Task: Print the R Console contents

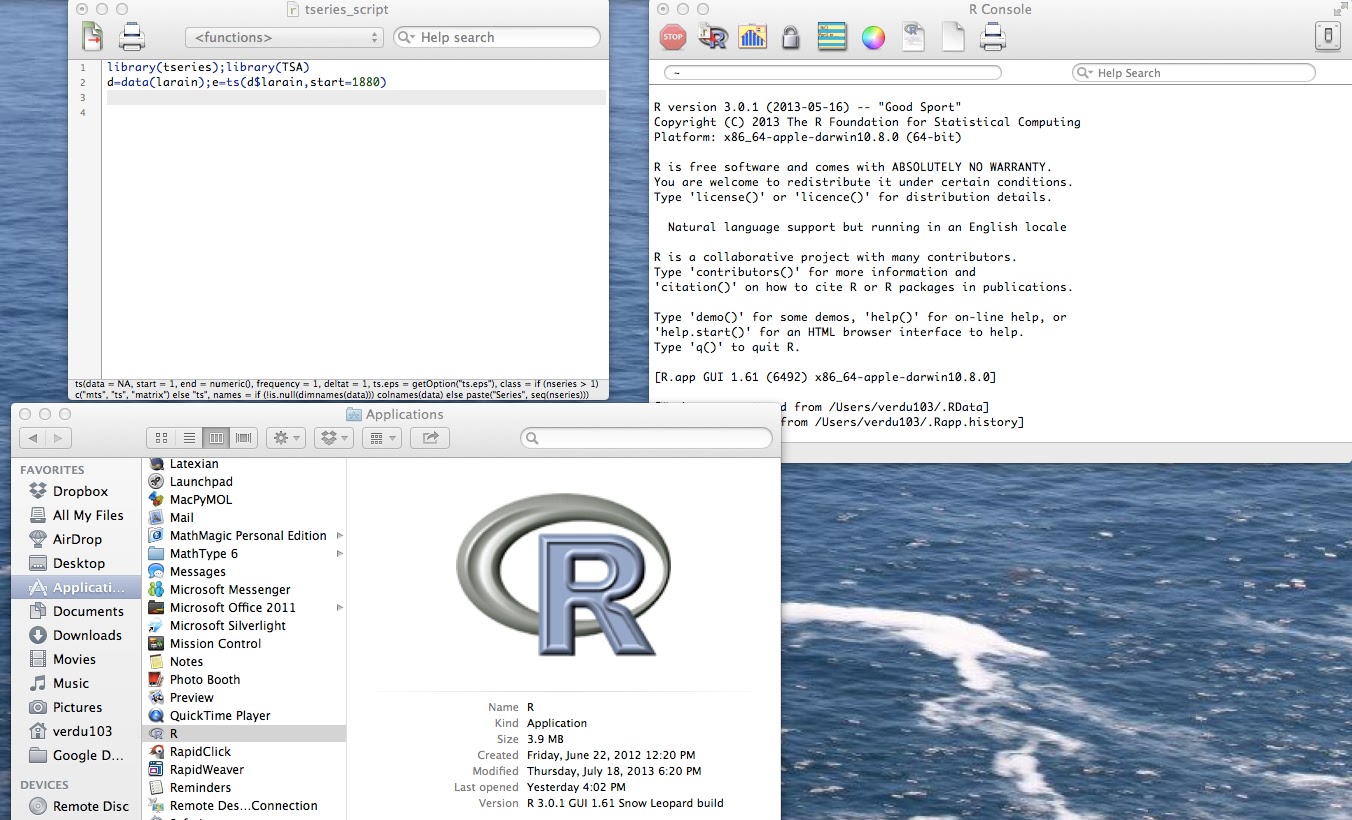Action: pos(992,38)
